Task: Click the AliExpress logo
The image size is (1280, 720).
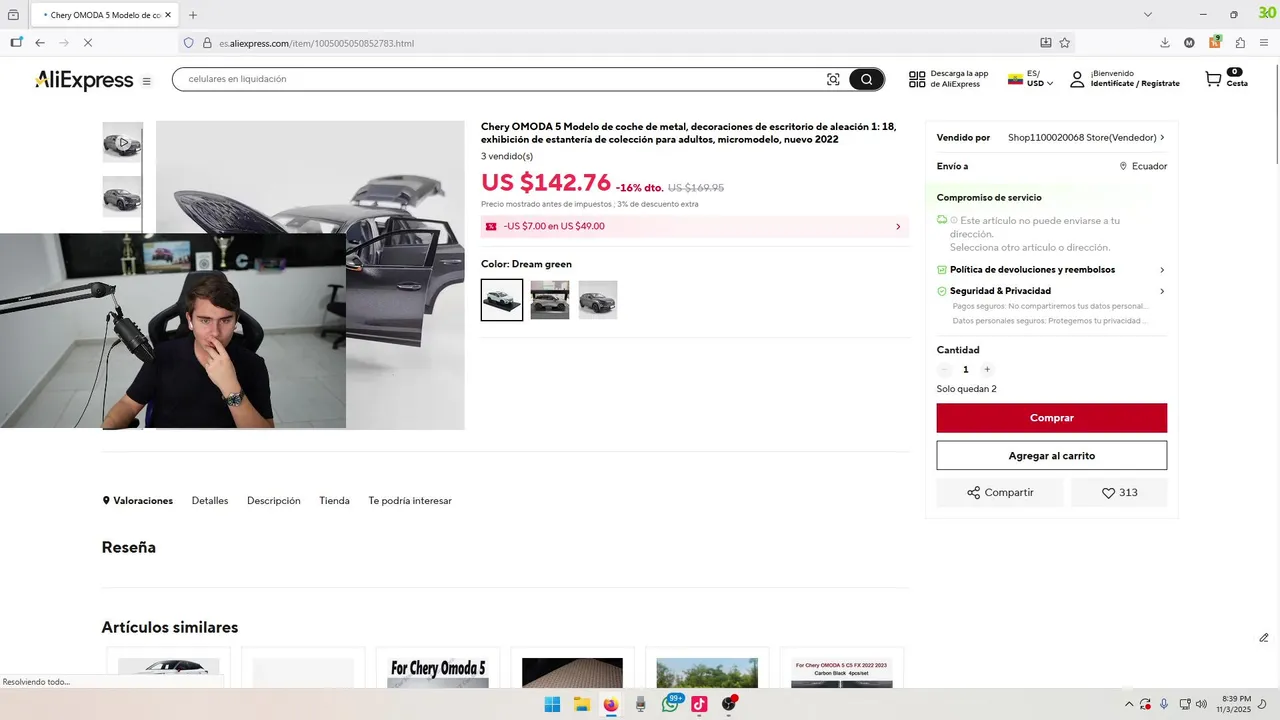Action: coord(84,81)
